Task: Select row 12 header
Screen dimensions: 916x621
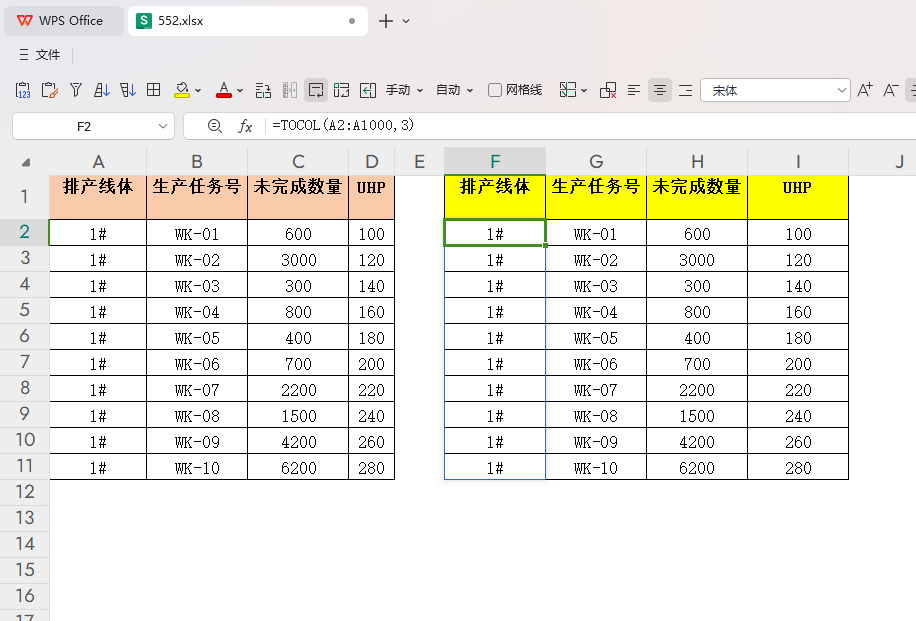Action: tap(25, 492)
